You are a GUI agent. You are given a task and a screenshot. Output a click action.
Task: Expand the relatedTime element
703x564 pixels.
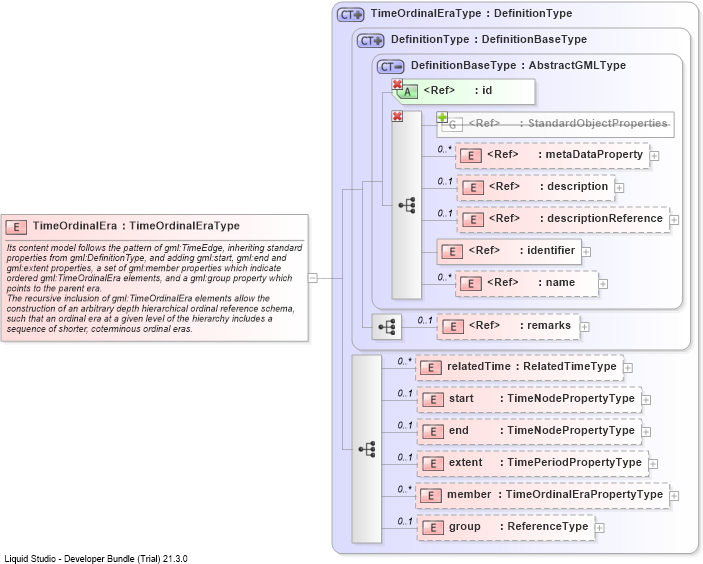coord(628,368)
